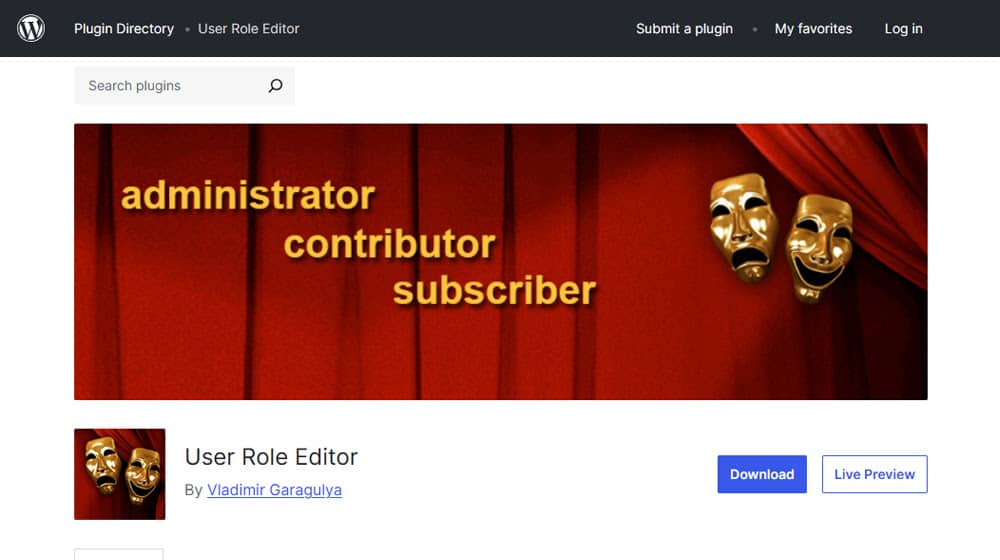
Task: Open Vladimir Garagulya author link
Action: [x=274, y=490]
